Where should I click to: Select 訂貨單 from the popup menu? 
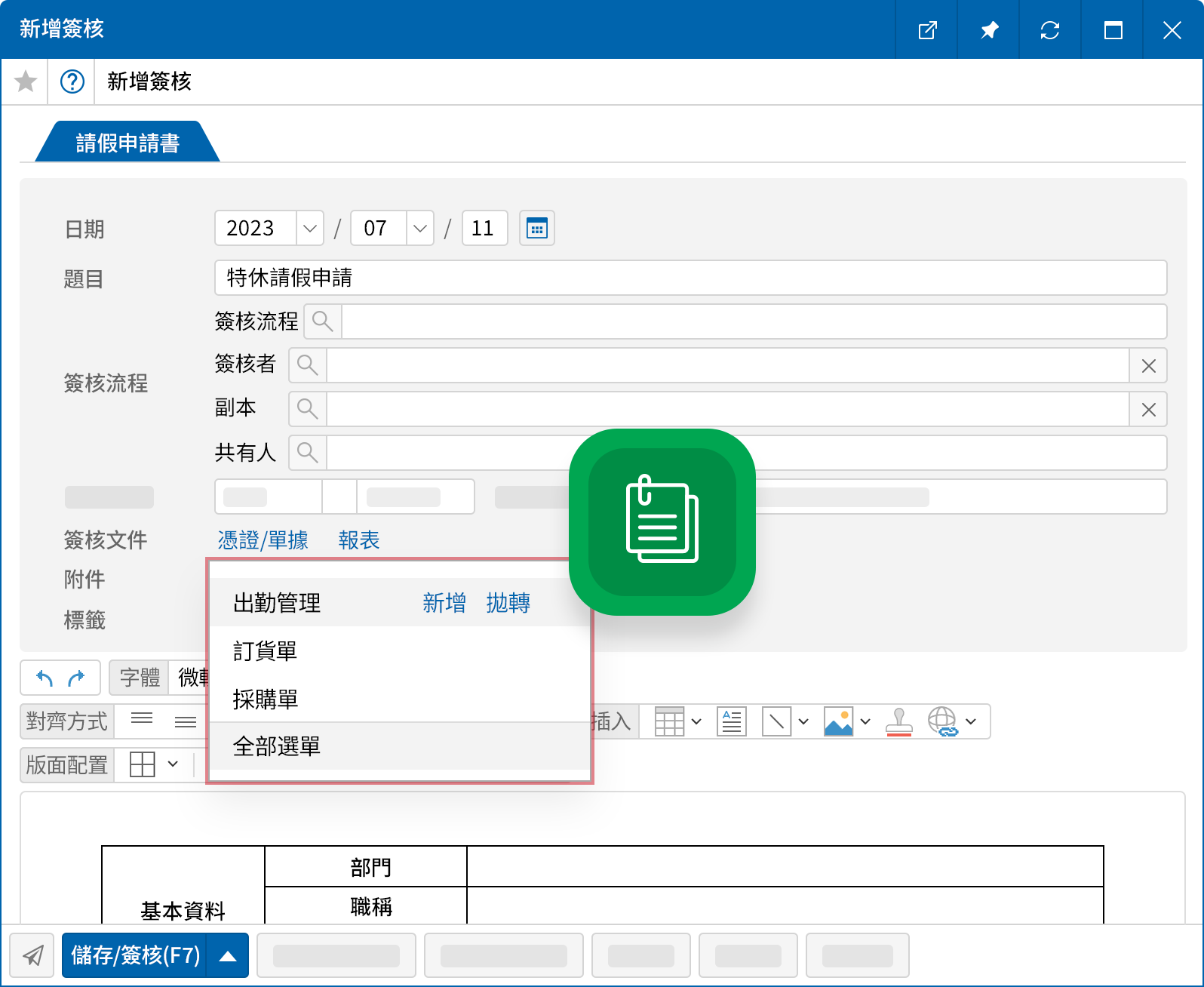(x=266, y=651)
